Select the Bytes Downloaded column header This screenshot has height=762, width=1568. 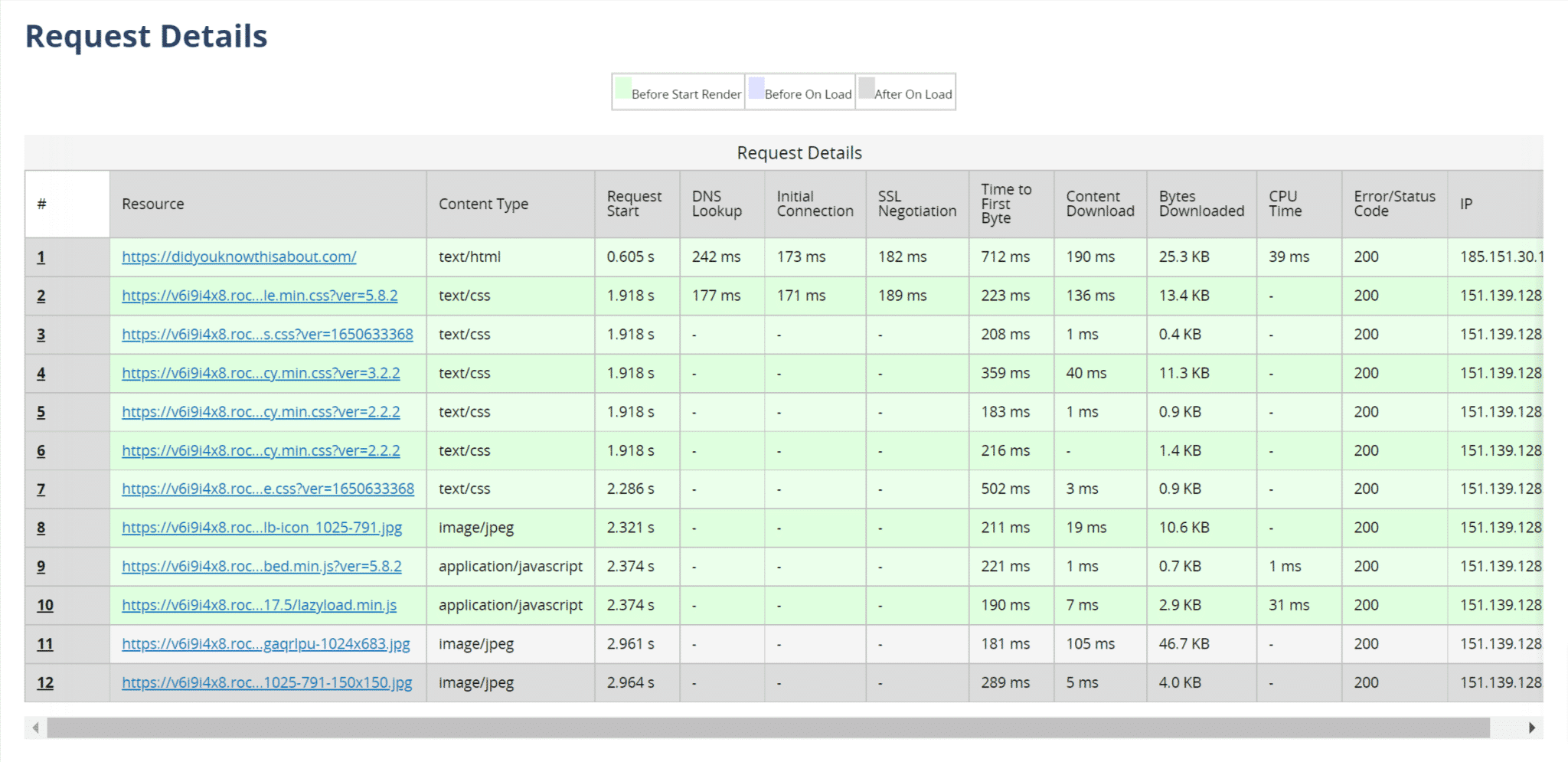coord(1200,204)
